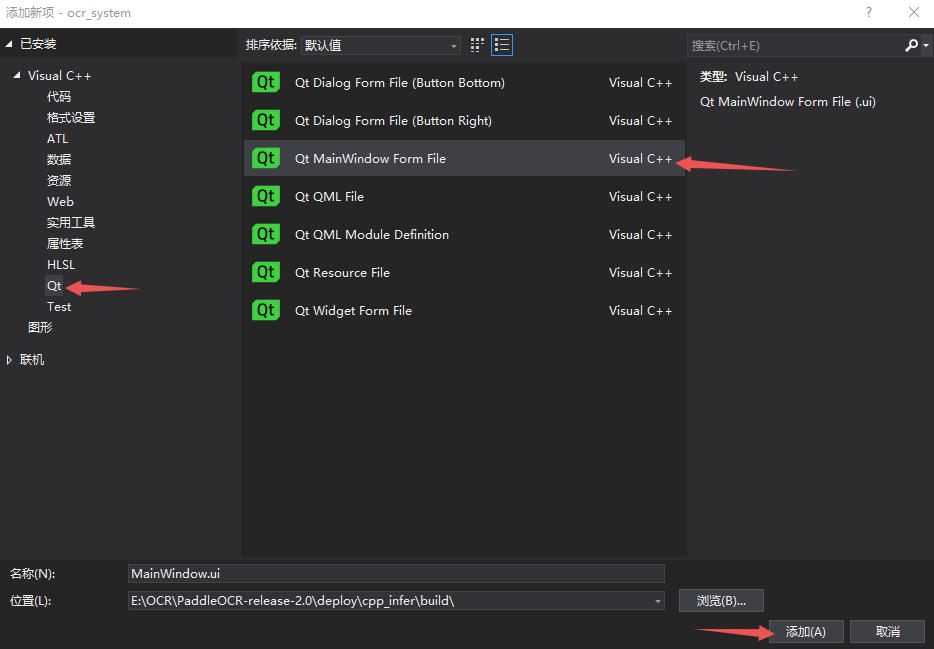Choose Qt Dialog Form File (Button Right)

tap(464, 120)
